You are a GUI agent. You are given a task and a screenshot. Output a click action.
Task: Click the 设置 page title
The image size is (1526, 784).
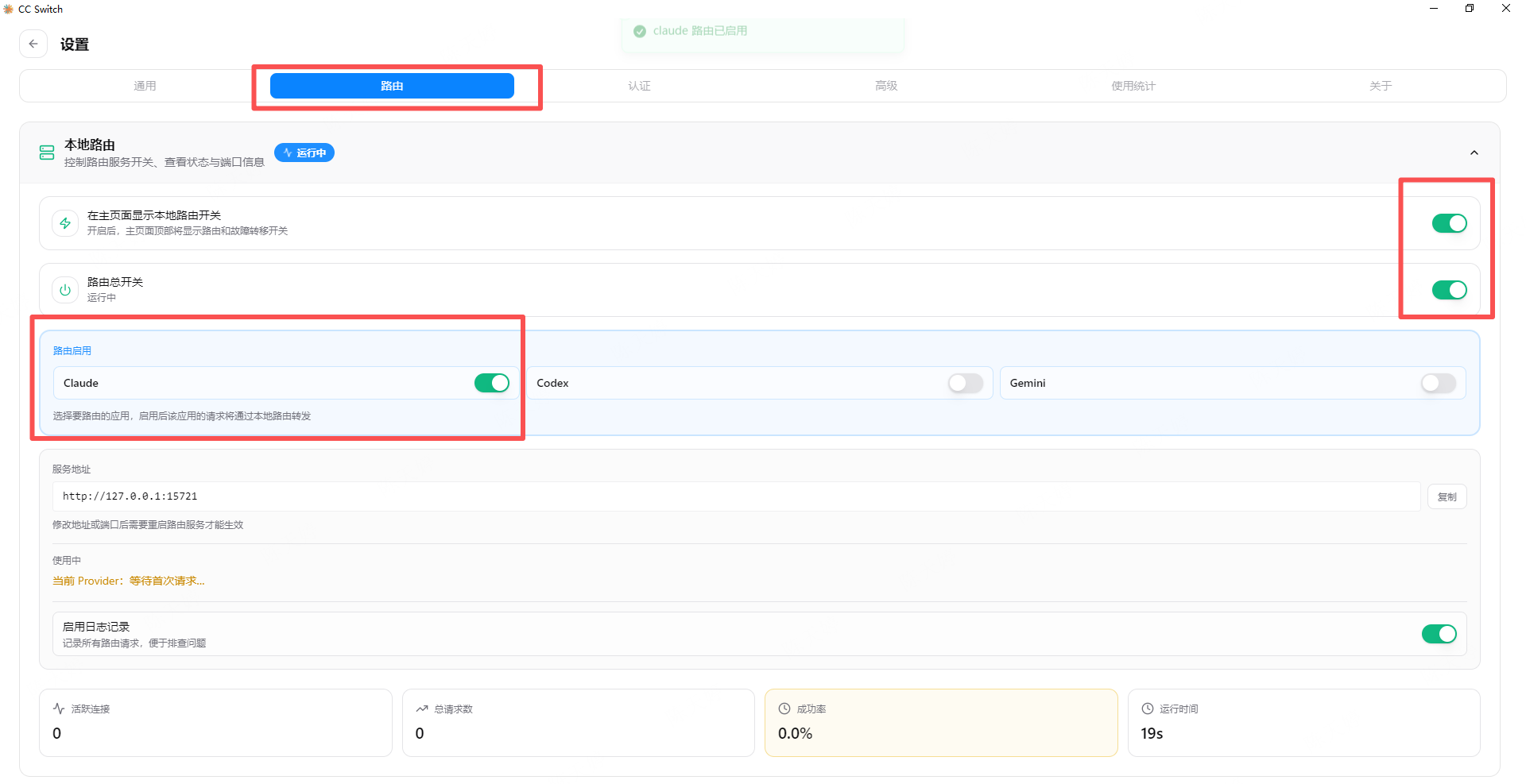point(75,44)
